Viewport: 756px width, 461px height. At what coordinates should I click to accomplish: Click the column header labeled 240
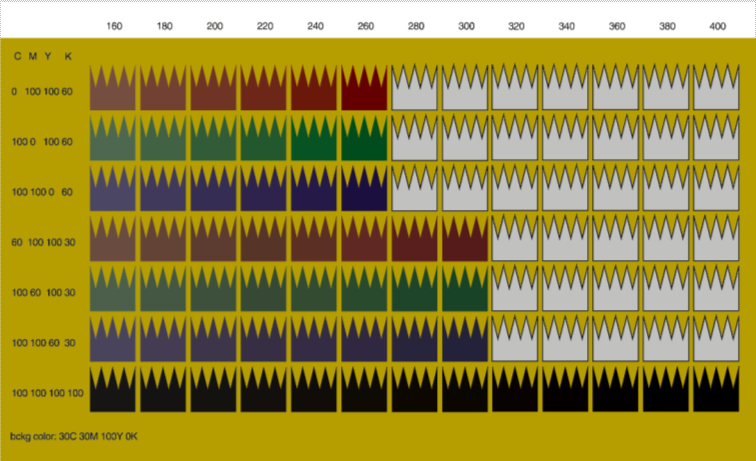coord(315,25)
